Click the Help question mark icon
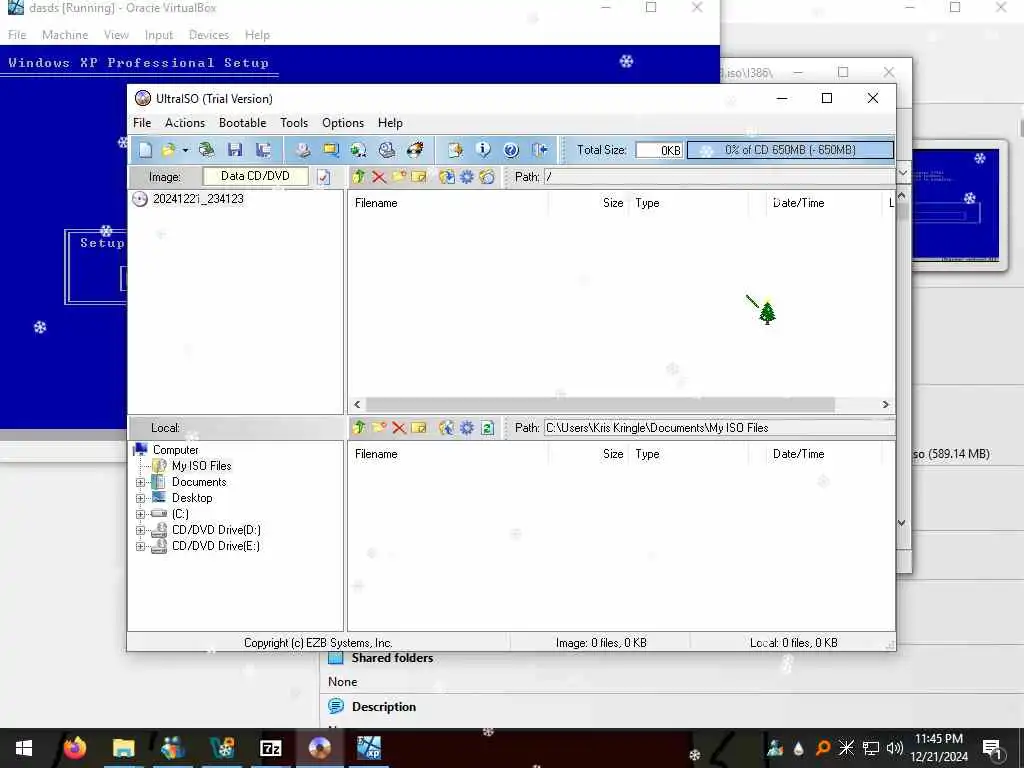This screenshot has width=1024, height=768. pyautogui.click(x=511, y=150)
